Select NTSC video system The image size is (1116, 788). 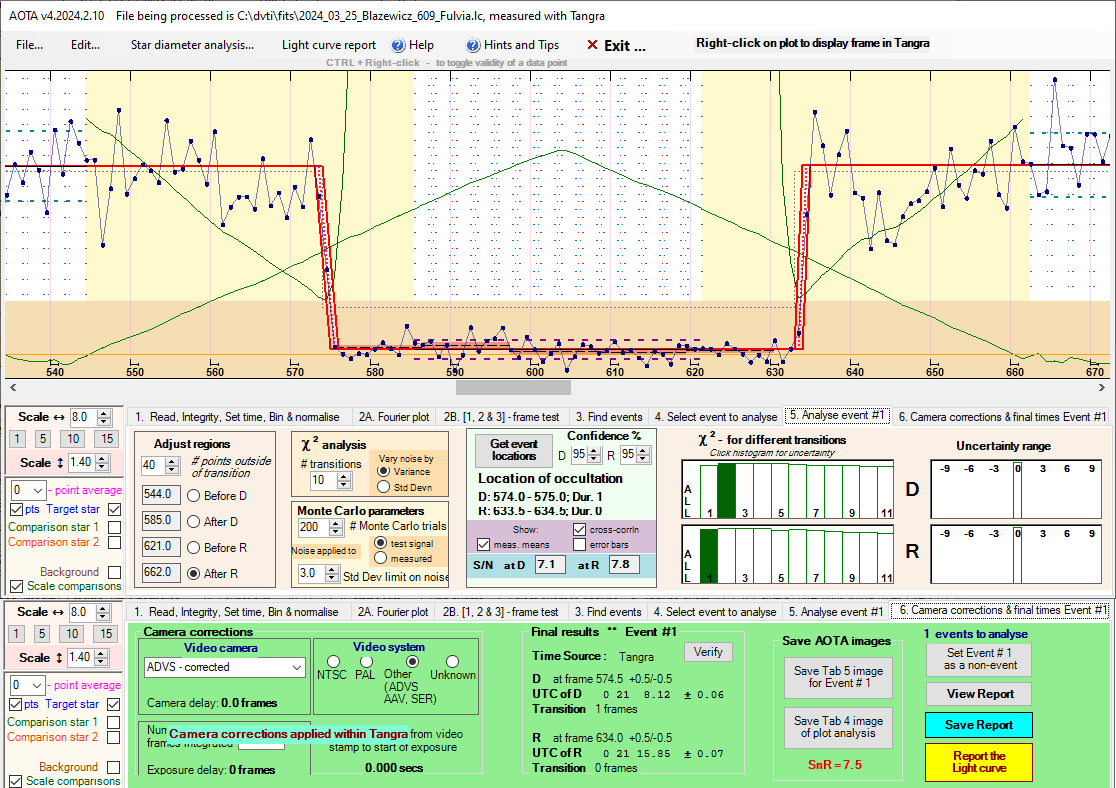333,662
